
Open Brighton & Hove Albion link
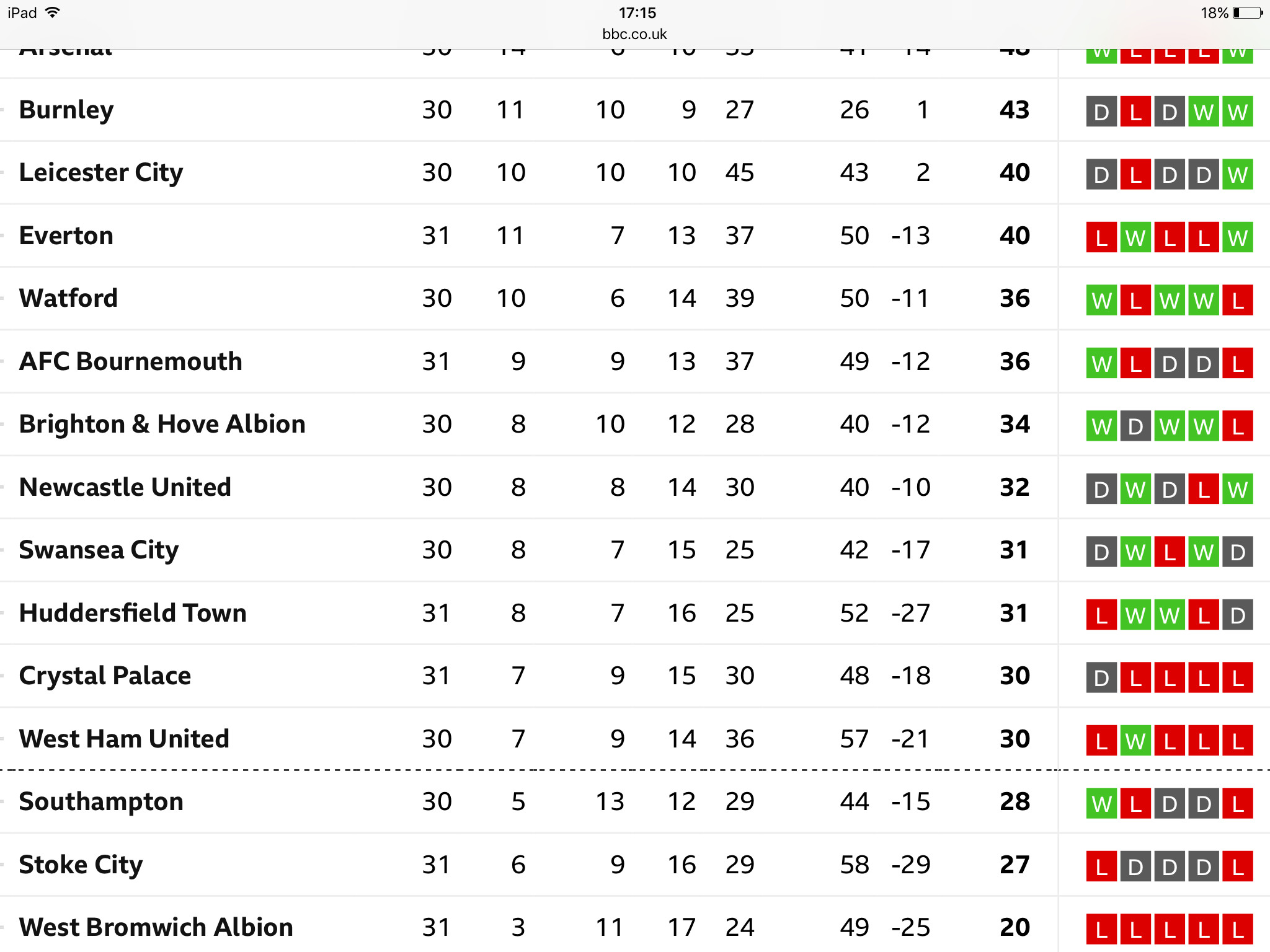click(162, 425)
